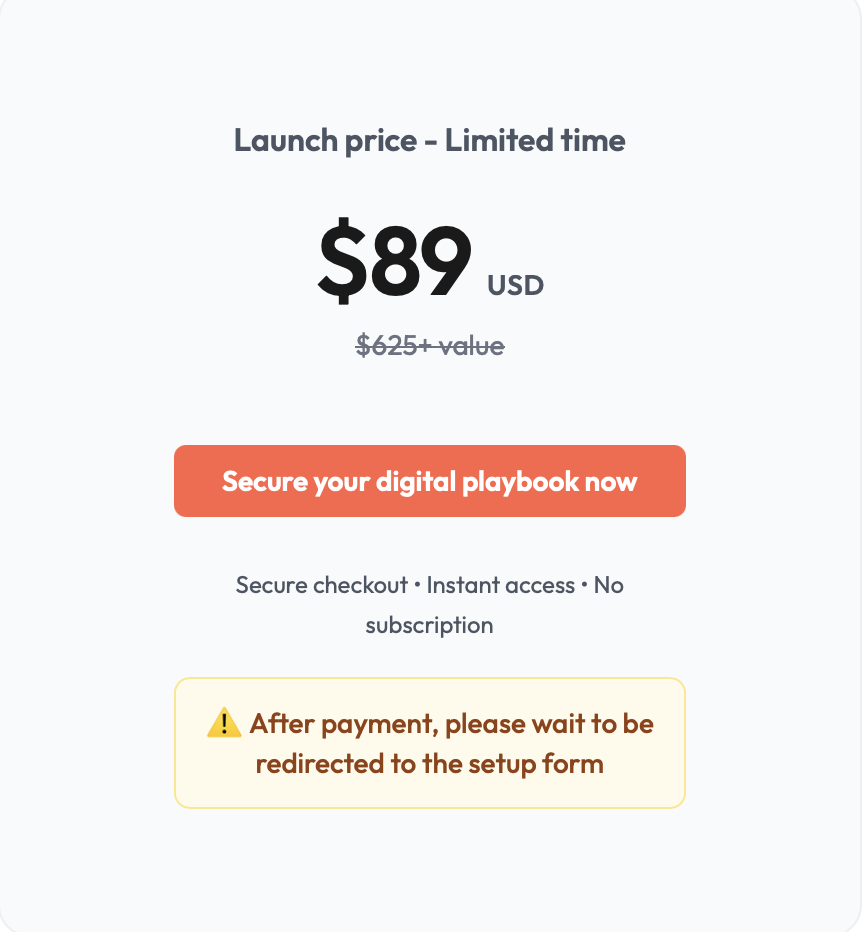The width and height of the screenshot is (864, 932).
Task: Click the "No" text after Instant access
Action: pos(609,585)
